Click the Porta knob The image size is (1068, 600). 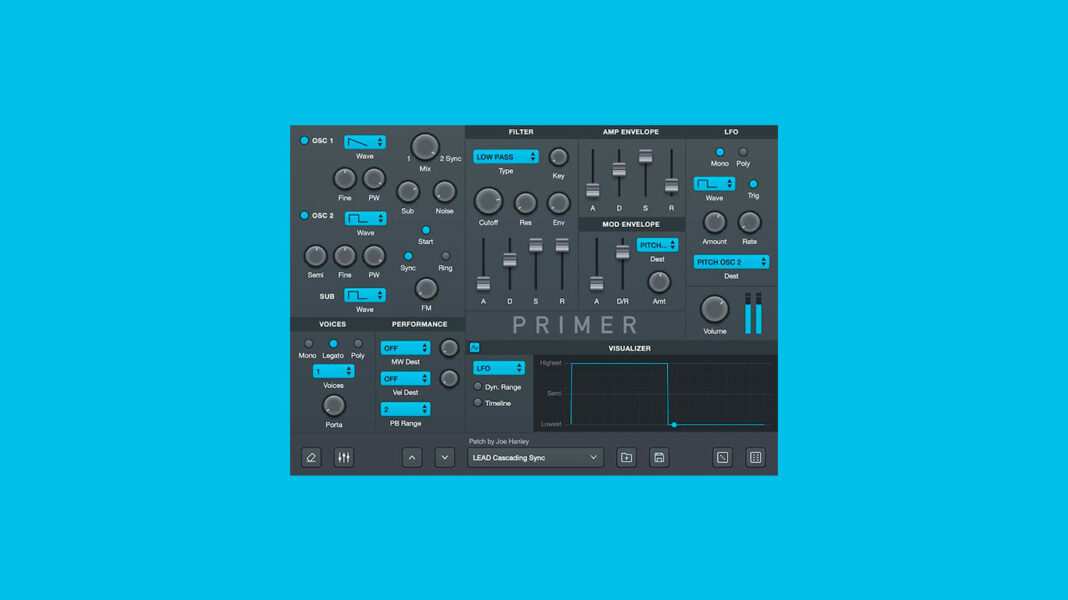pos(334,406)
